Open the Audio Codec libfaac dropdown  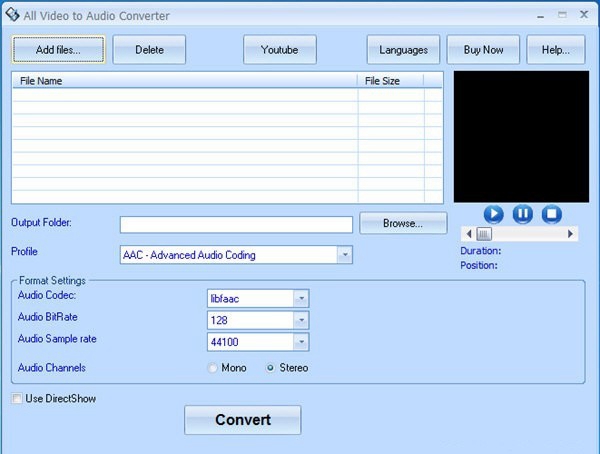pos(301,299)
